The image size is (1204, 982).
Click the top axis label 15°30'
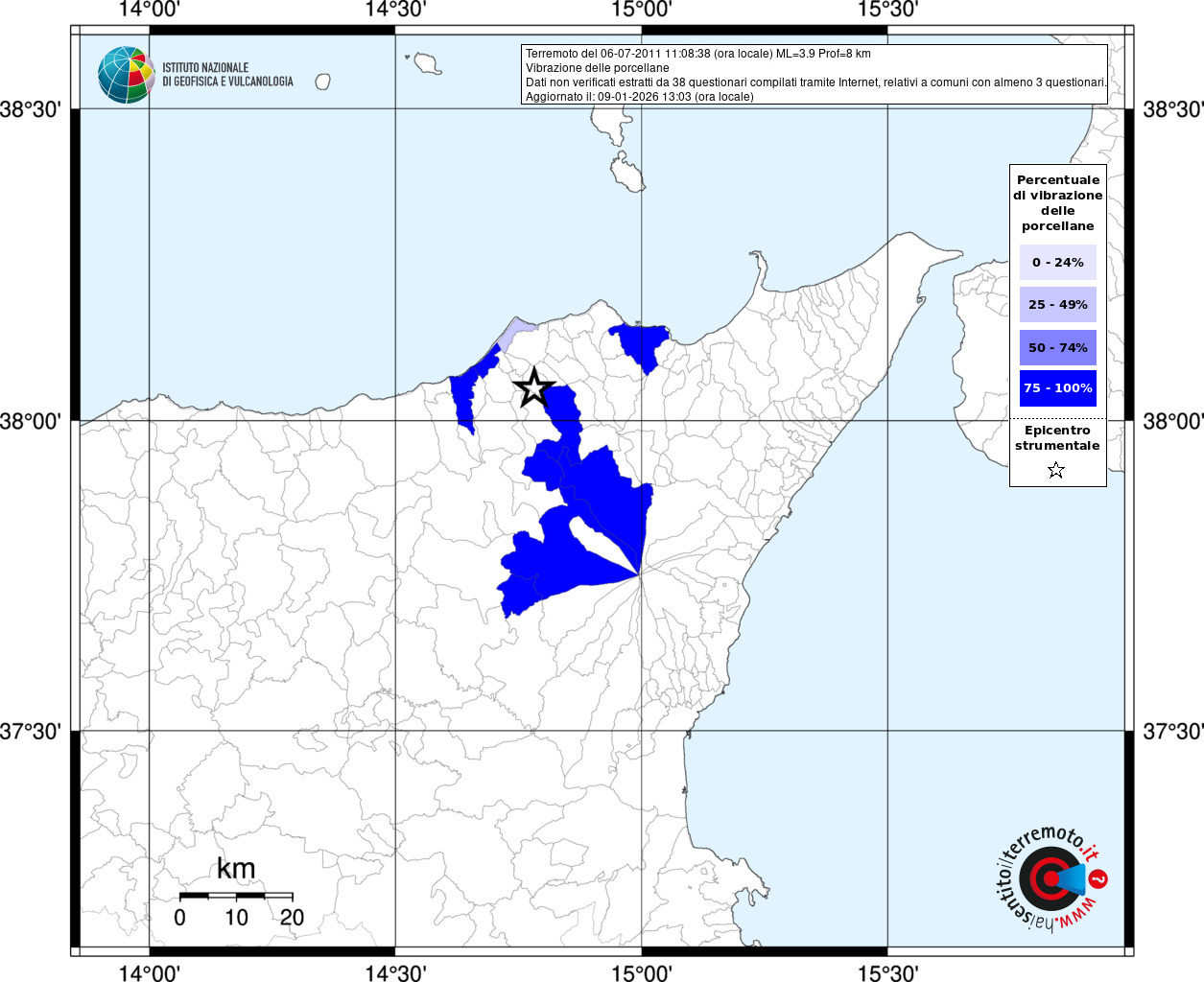[x=887, y=9]
